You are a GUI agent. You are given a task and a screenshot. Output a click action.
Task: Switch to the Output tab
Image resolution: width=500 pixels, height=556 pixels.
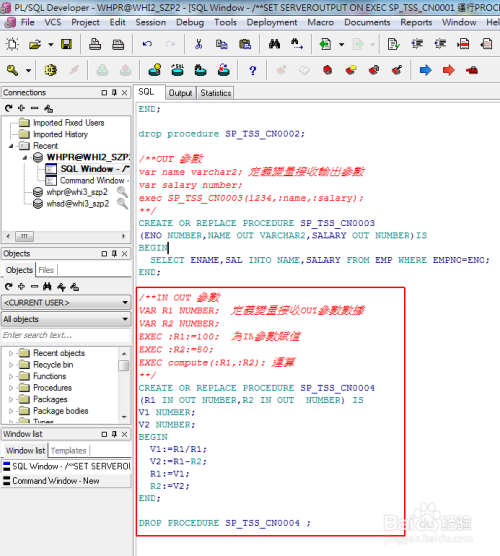coord(180,93)
